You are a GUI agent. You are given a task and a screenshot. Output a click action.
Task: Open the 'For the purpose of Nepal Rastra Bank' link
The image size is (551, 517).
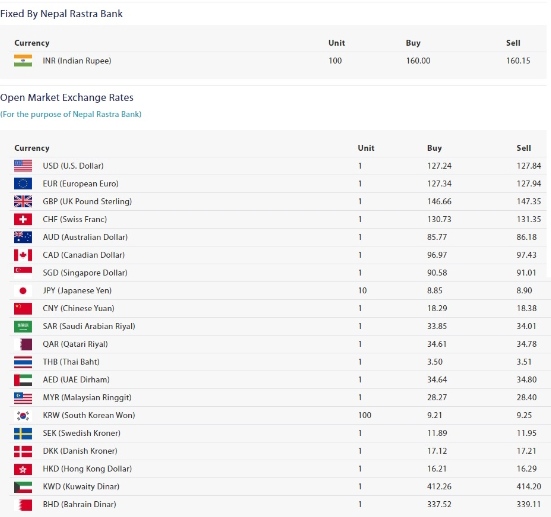(x=71, y=114)
